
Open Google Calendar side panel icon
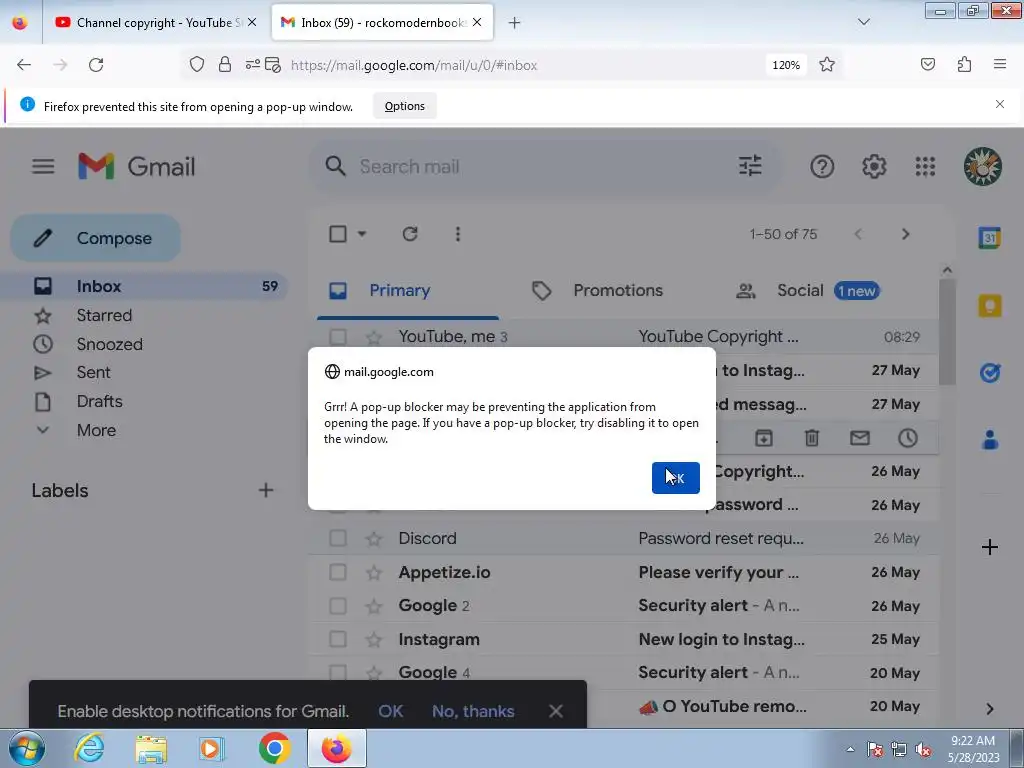[989, 238]
